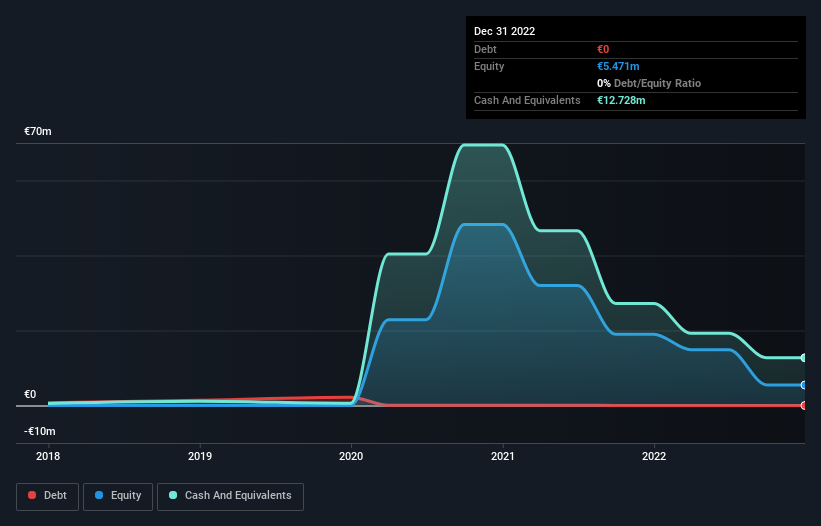This screenshot has width=821, height=526.
Task: Toggle Cash And Equivalents legend button
Action: click(x=230, y=496)
